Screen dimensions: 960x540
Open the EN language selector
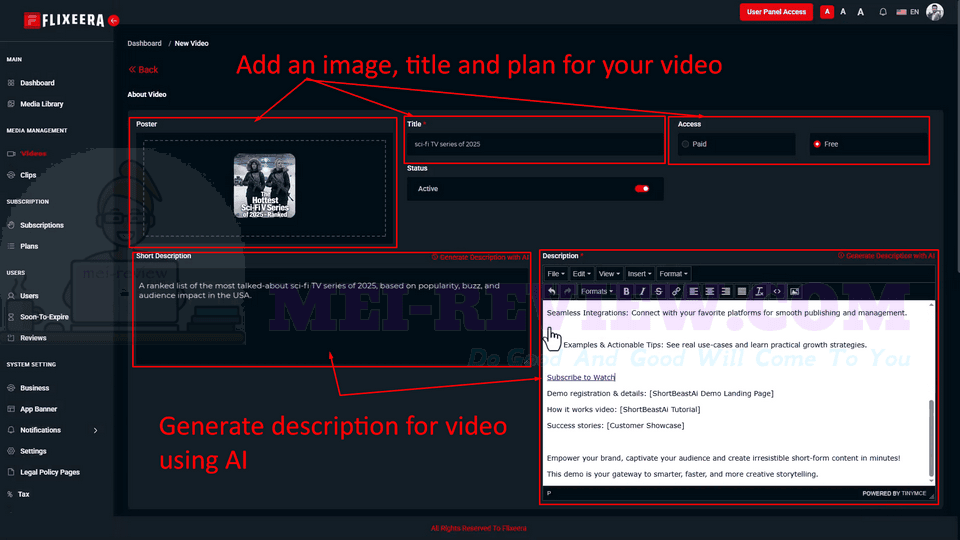907,12
